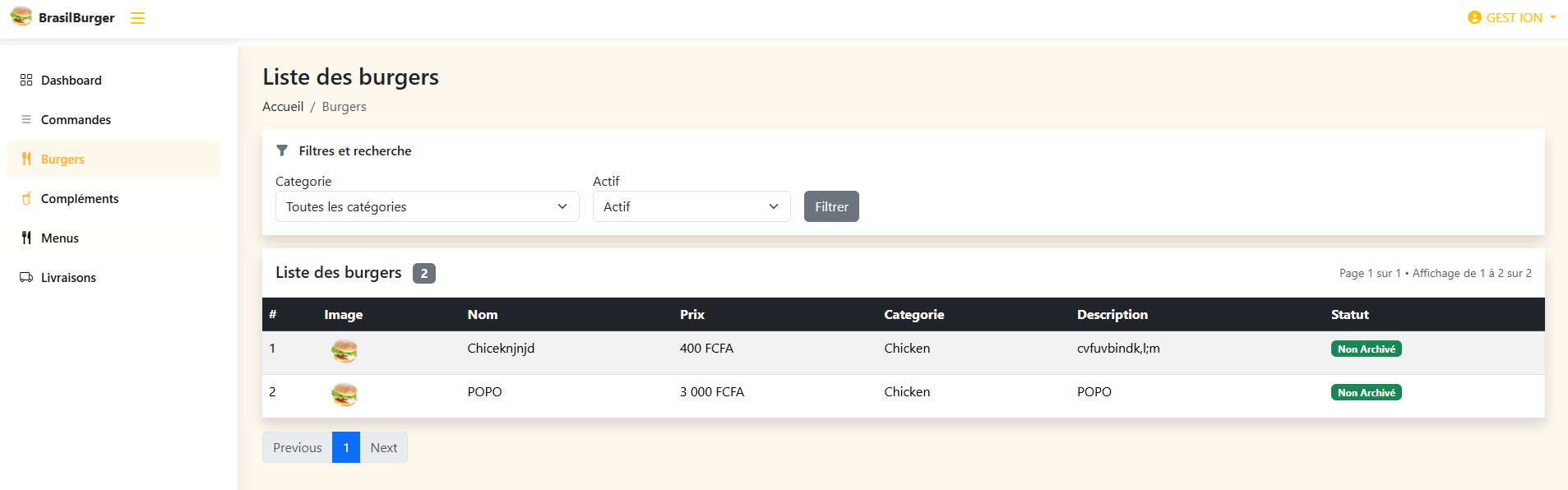Open the Actif status dropdown
Image resolution: width=1568 pixels, height=490 pixels.
[691, 206]
